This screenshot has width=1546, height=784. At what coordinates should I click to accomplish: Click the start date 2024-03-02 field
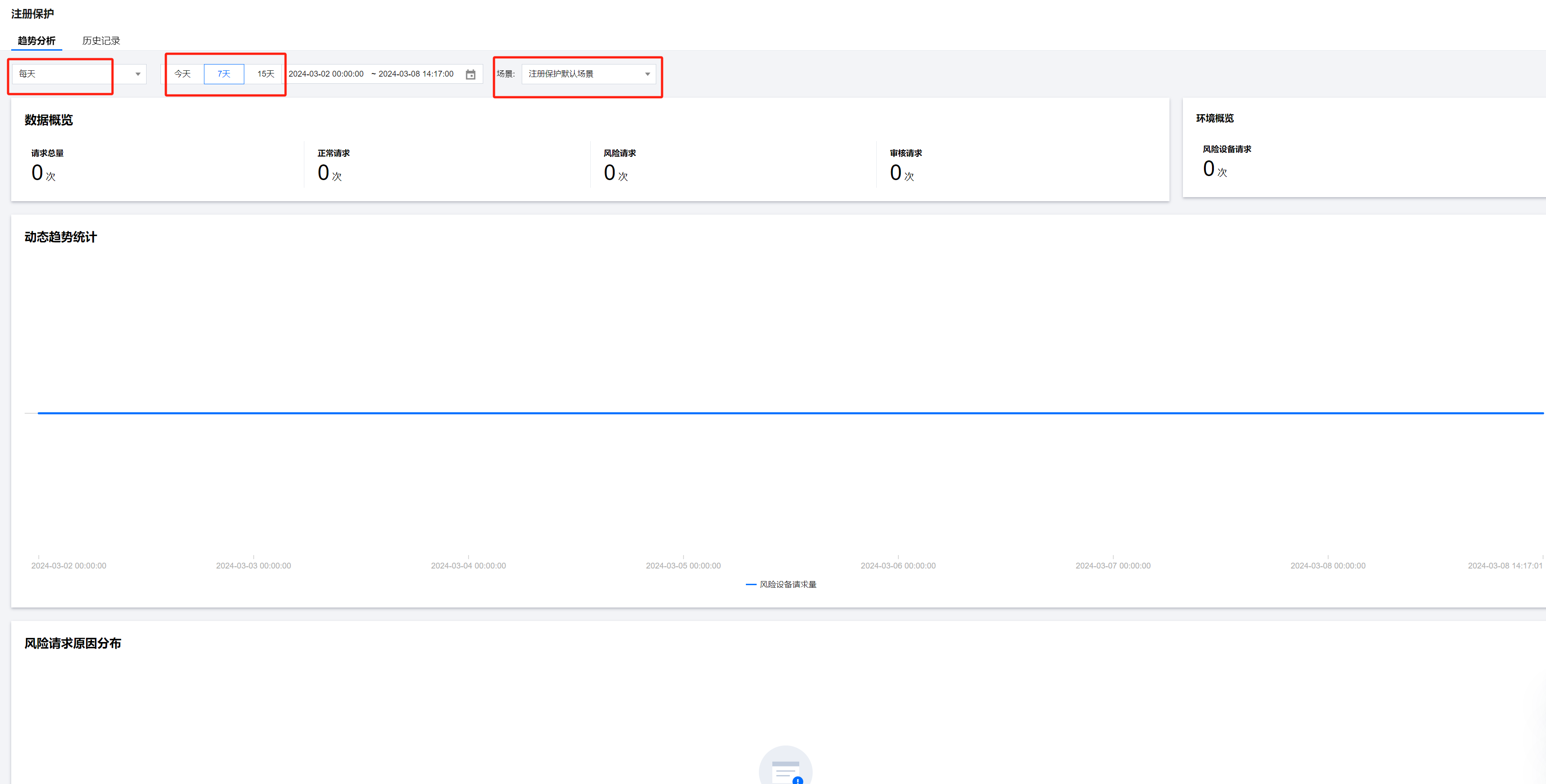(326, 74)
